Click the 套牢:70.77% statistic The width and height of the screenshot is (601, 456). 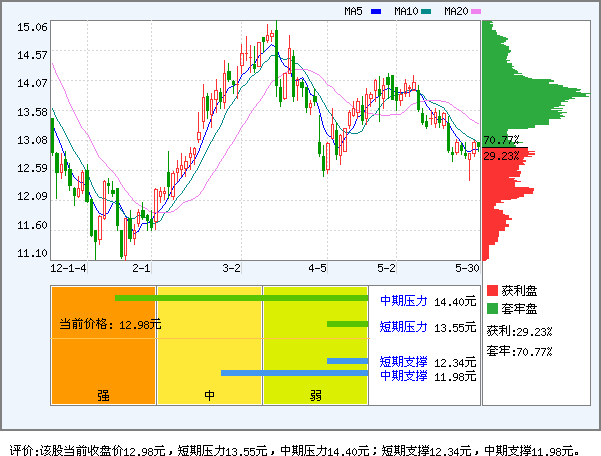pyautogui.click(x=519, y=351)
